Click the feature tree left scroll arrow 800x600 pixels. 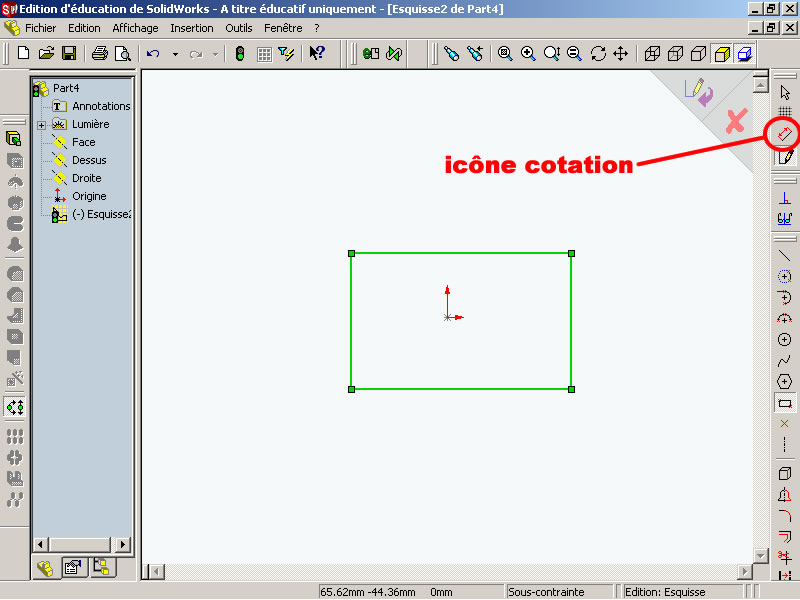click(x=41, y=544)
